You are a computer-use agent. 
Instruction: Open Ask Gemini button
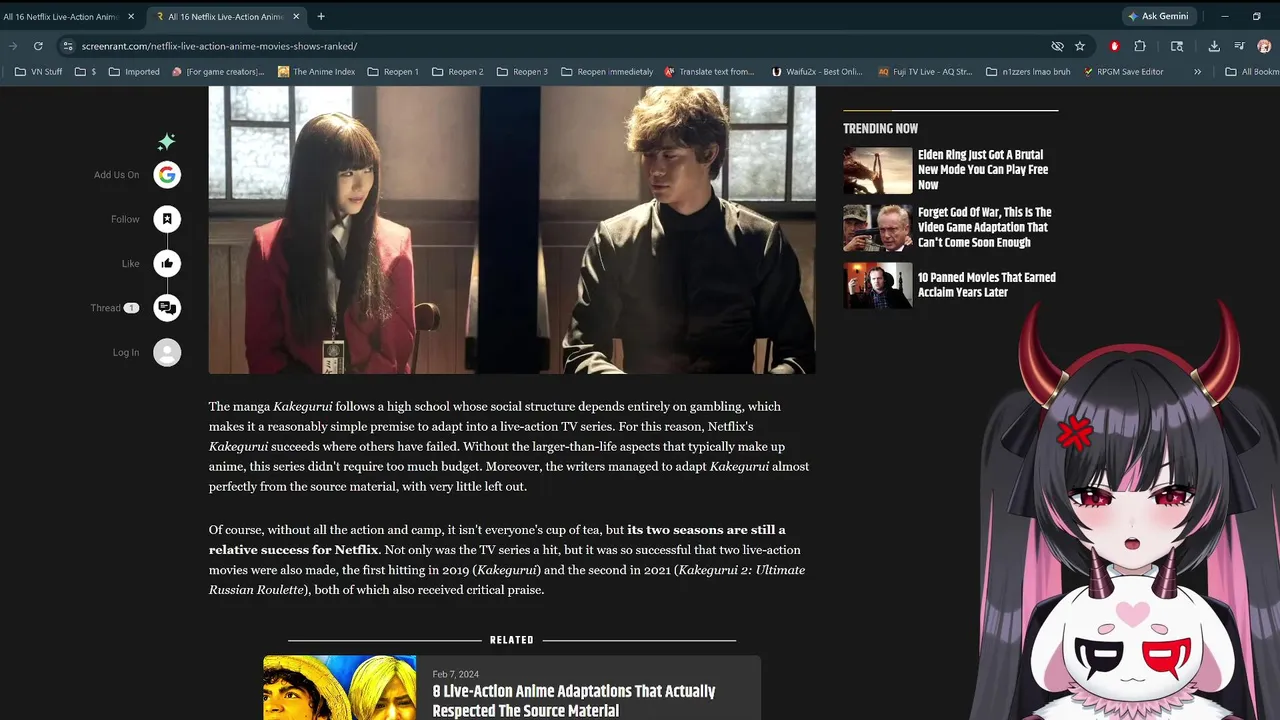coord(1159,16)
